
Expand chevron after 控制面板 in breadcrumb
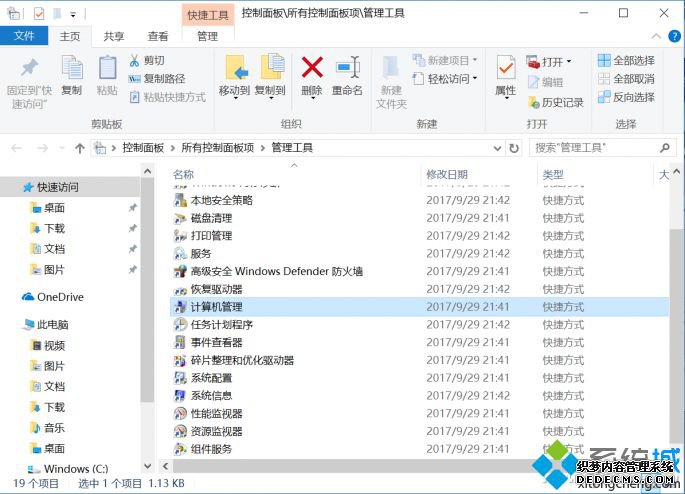point(173,149)
